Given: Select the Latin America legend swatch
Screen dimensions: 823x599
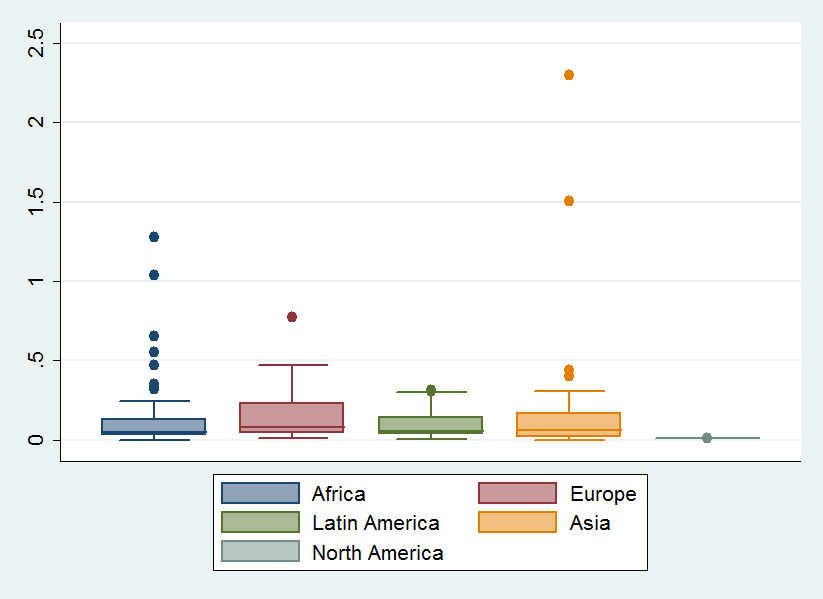Looking at the screenshot, I should 260,522.
